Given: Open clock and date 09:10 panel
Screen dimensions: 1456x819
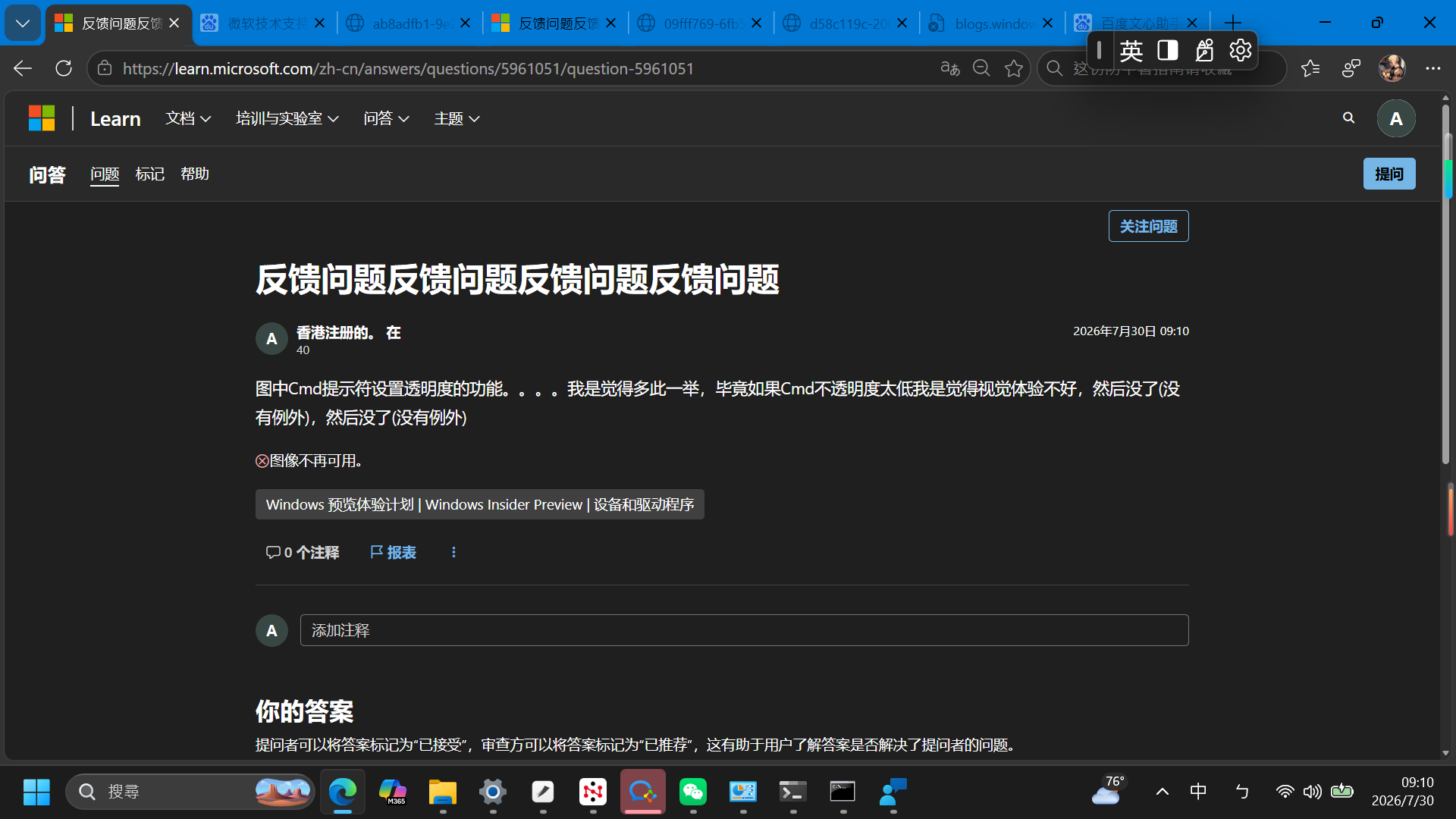Looking at the screenshot, I should coord(1403,792).
